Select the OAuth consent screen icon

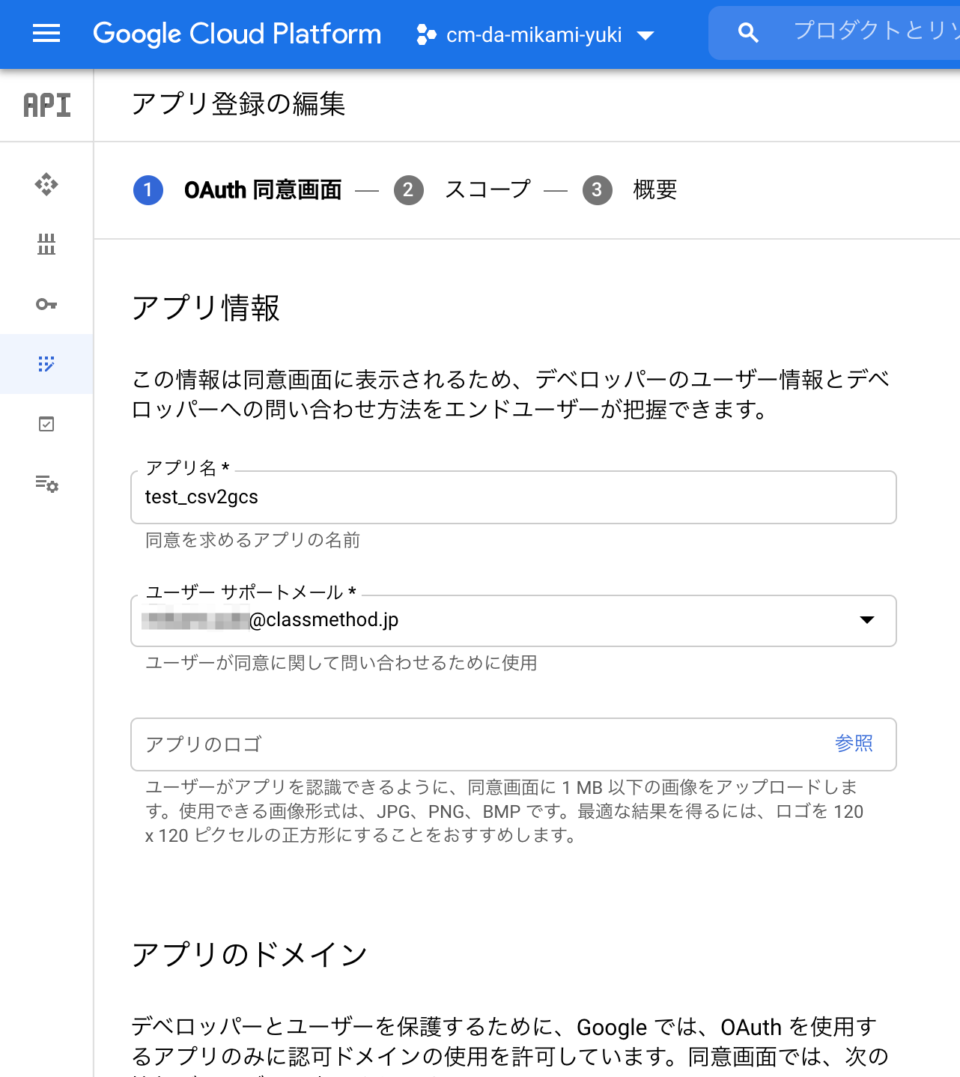click(x=46, y=364)
